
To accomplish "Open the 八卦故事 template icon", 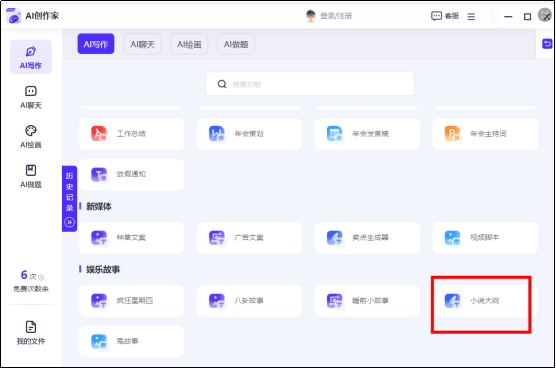I will click(217, 301).
